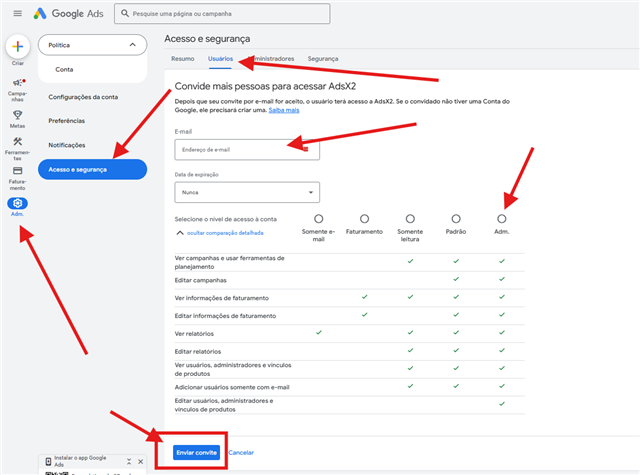Click the Endereço de e-mail field
Screen dimensions: 640x475
[247, 150]
